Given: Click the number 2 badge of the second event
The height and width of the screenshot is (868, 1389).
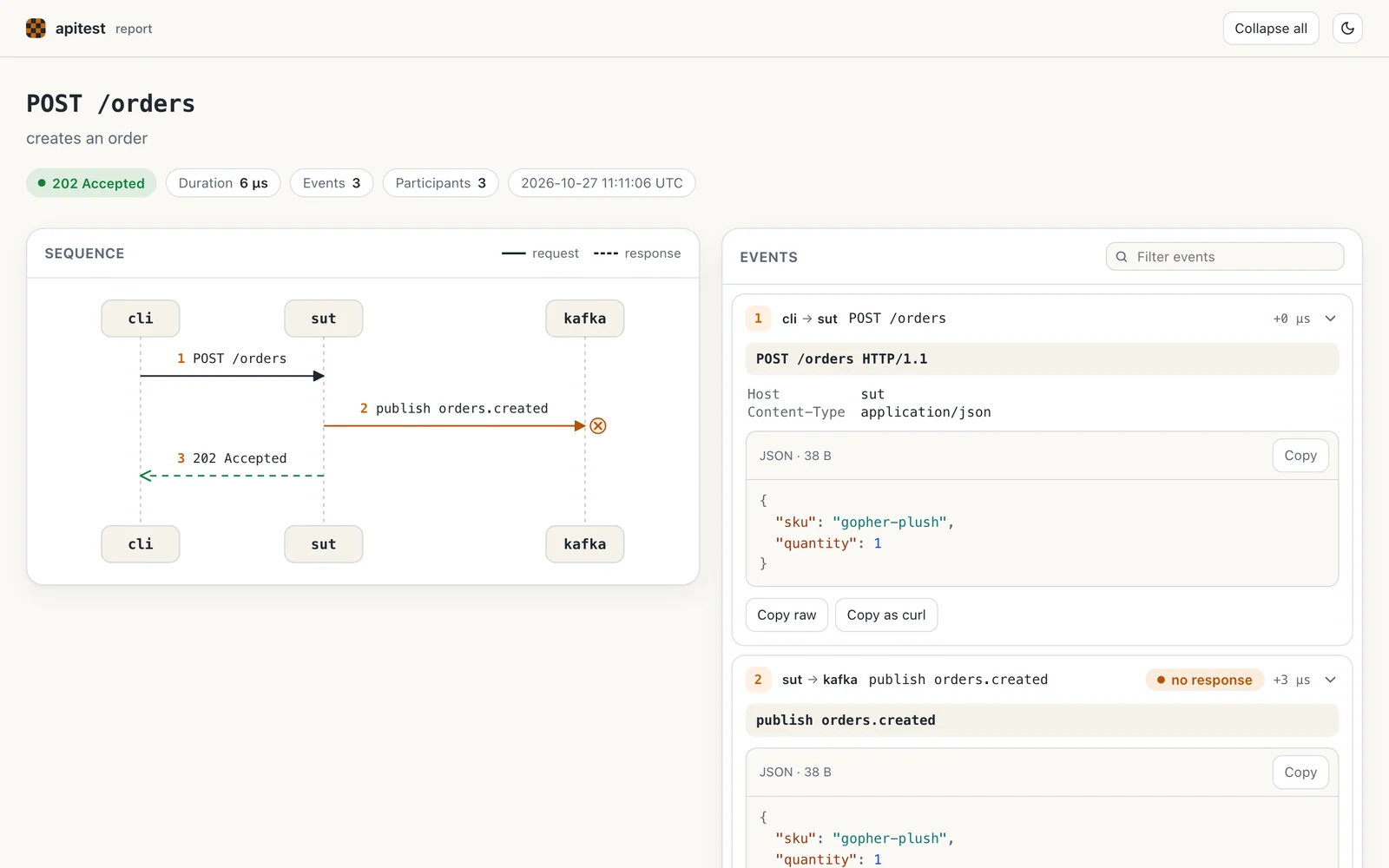Looking at the screenshot, I should 758,680.
